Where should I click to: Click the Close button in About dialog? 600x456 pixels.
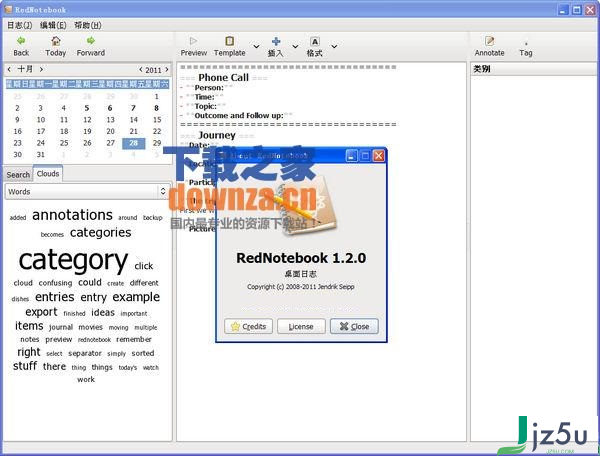pos(354,326)
